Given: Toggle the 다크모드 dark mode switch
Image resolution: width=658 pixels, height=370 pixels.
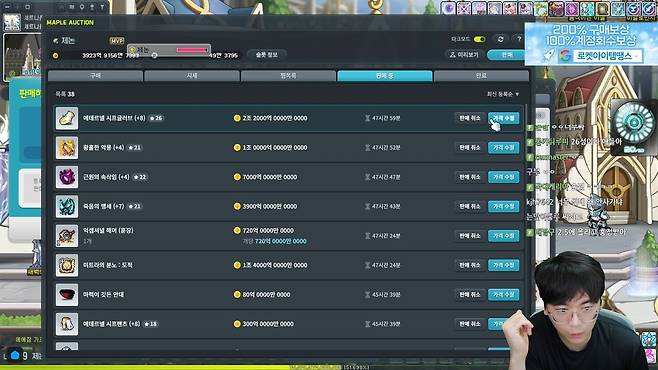Looking at the screenshot, I should pos(479,39).
